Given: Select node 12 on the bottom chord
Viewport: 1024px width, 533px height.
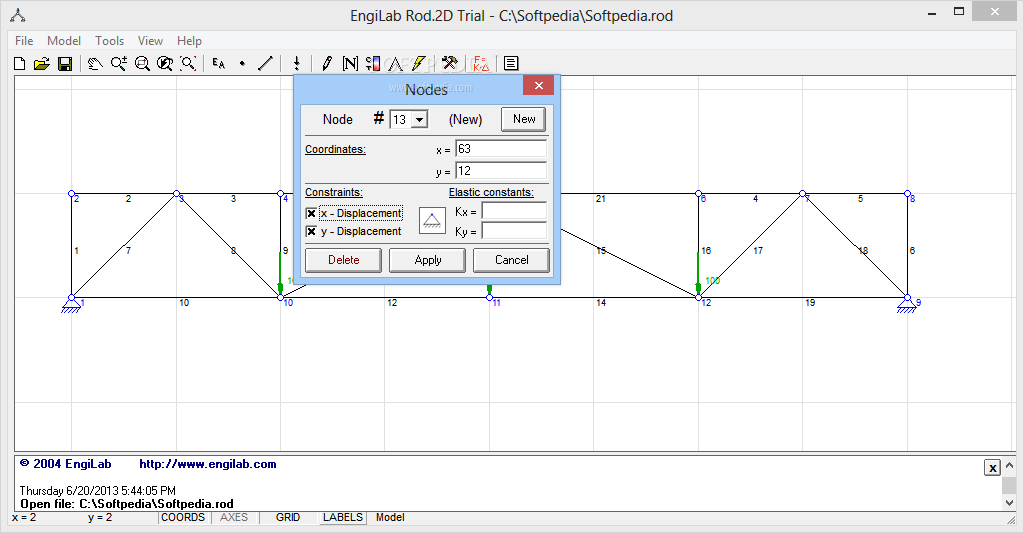Looking at the screenshot, I should 699,298.
